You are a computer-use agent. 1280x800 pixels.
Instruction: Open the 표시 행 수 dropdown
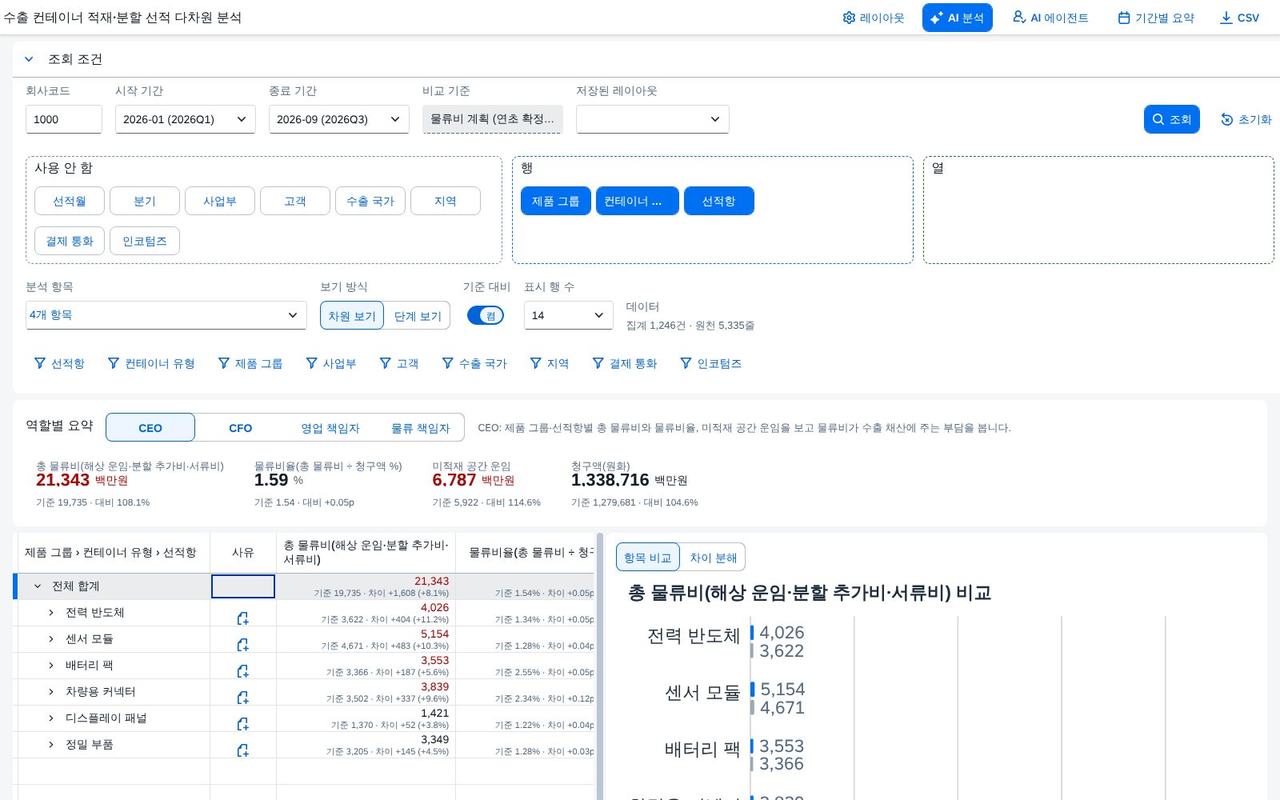569,315
